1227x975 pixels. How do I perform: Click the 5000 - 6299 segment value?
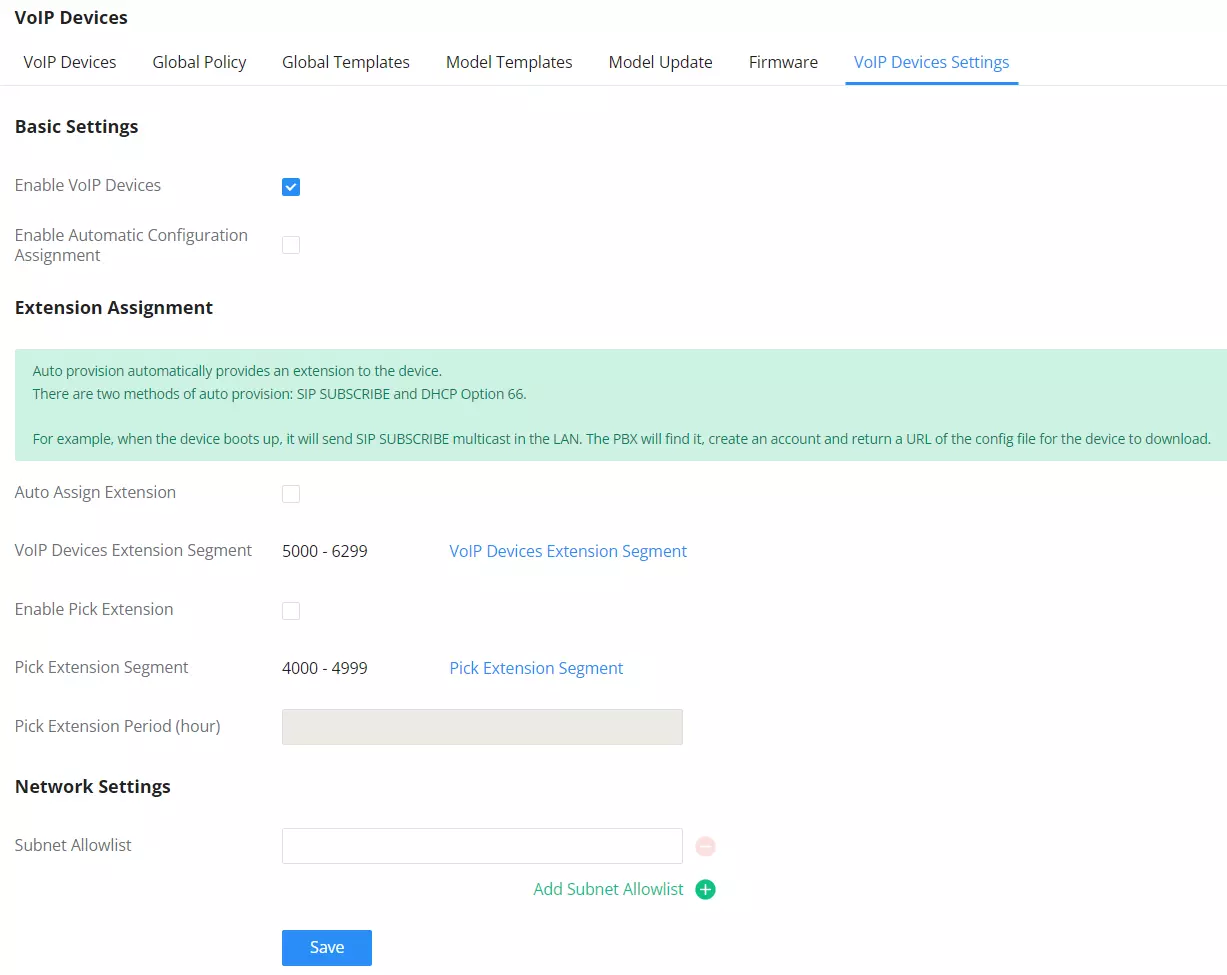click(325, 551)
